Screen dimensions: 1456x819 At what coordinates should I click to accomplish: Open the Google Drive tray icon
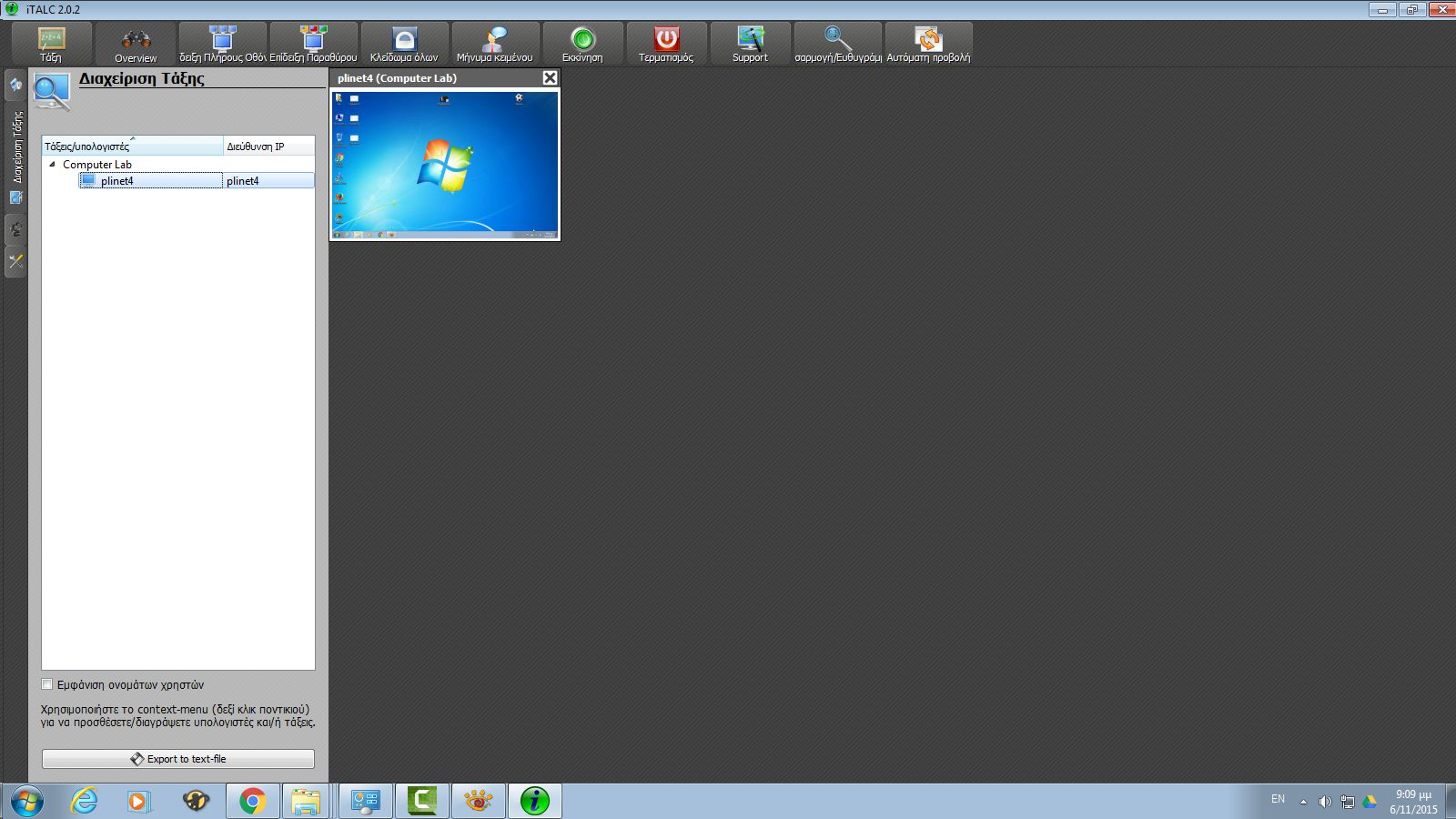coord(1370,802)
